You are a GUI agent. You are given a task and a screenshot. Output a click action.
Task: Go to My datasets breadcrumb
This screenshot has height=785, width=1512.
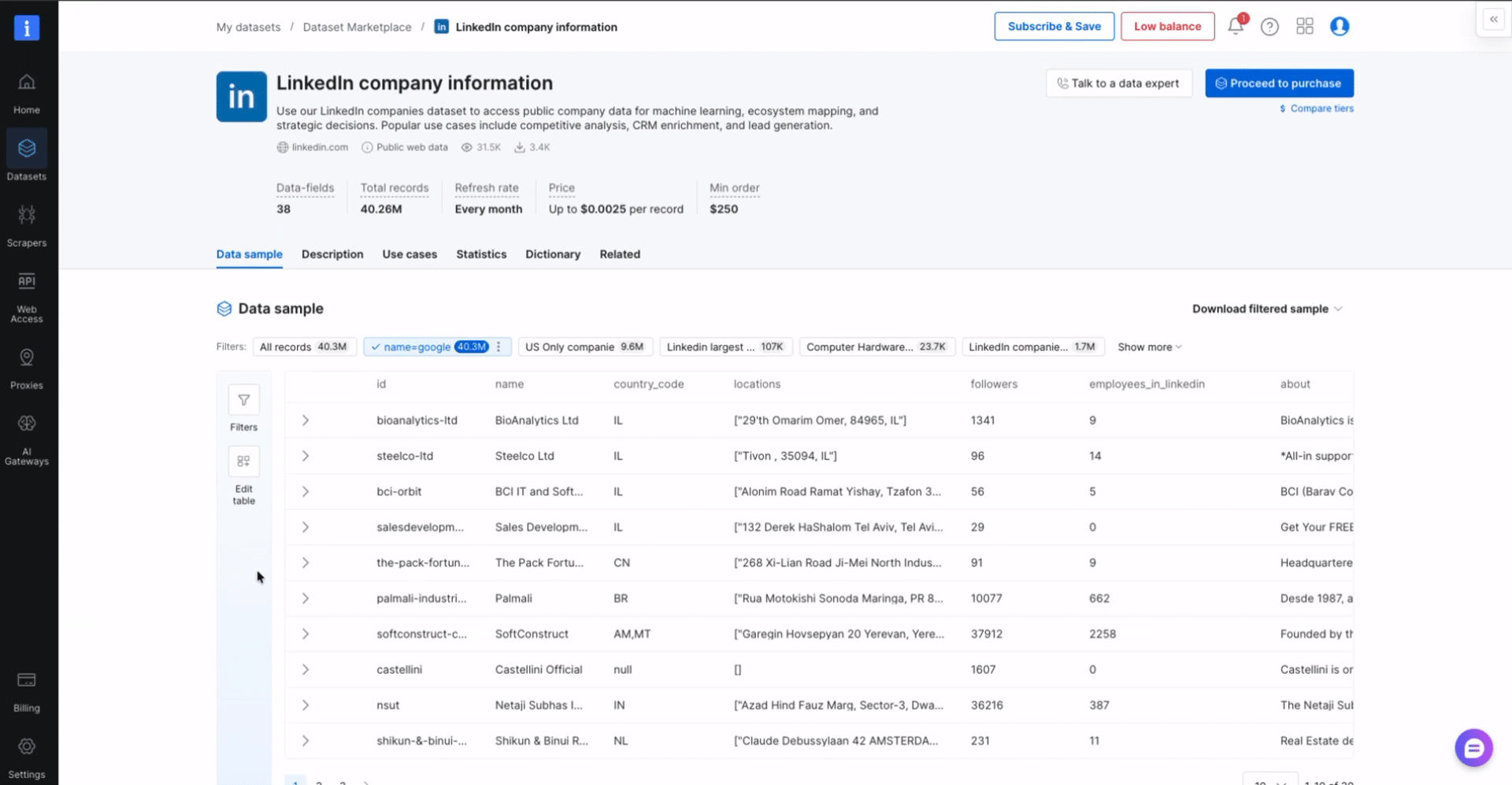pos(248,27)
